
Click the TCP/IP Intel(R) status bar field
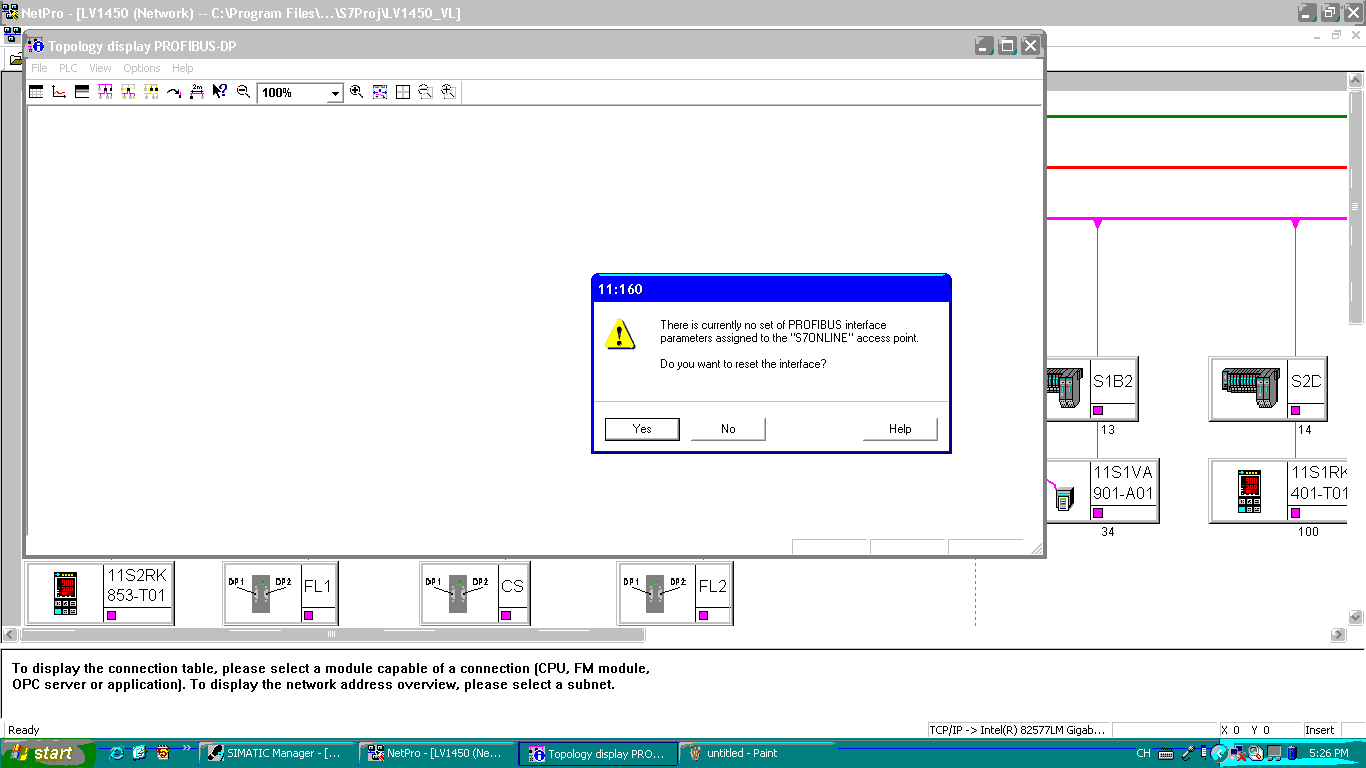point(1018,730)
